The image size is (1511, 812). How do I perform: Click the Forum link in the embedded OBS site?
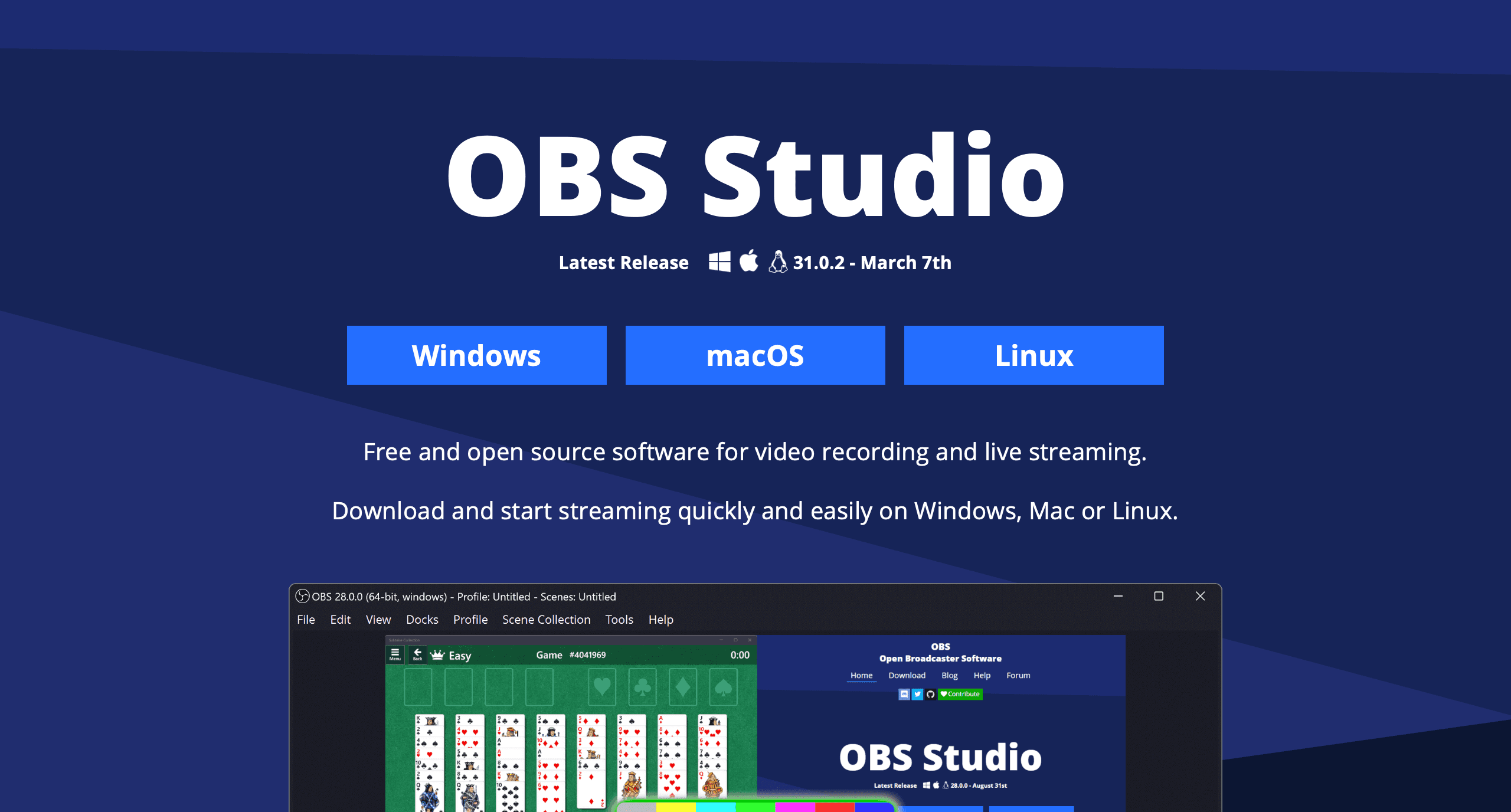coord(1018,676)
